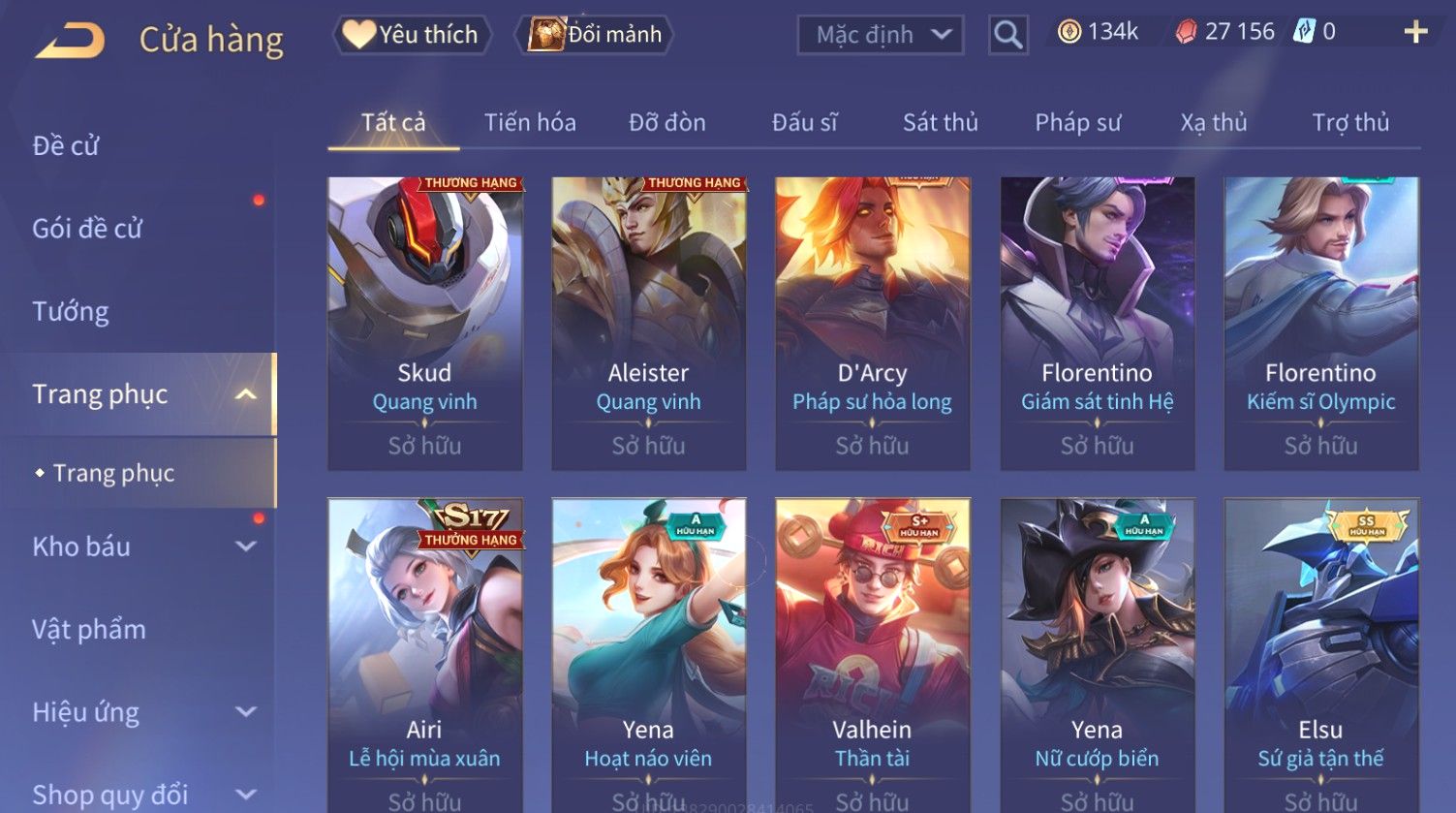Open the search magnifier icon
The width and height of the screenshot is (1456, 813).
[x=1007, y=35]
